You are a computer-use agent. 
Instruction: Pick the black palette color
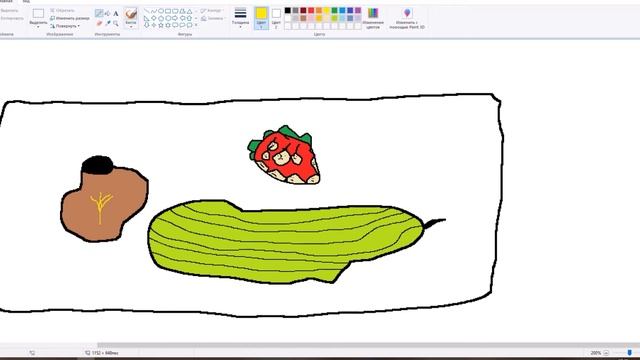coord(288,10)
